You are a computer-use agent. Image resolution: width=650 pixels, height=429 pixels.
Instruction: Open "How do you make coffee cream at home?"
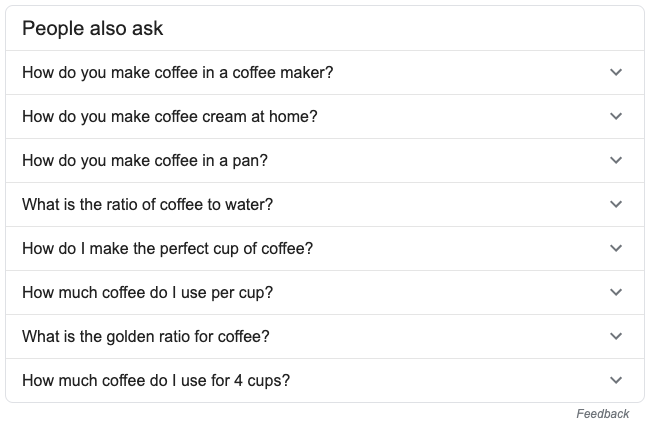(169, 117)
